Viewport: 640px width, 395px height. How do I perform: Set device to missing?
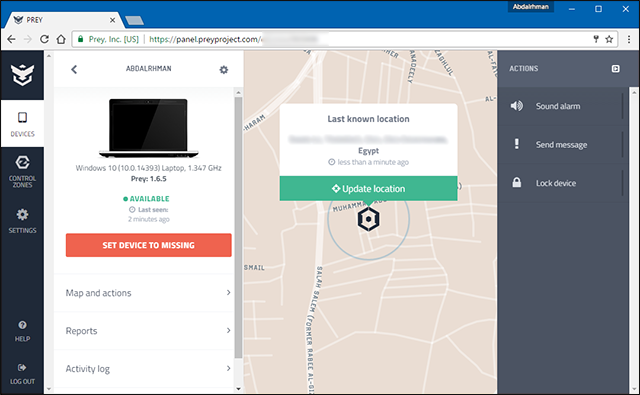[149, 245]
